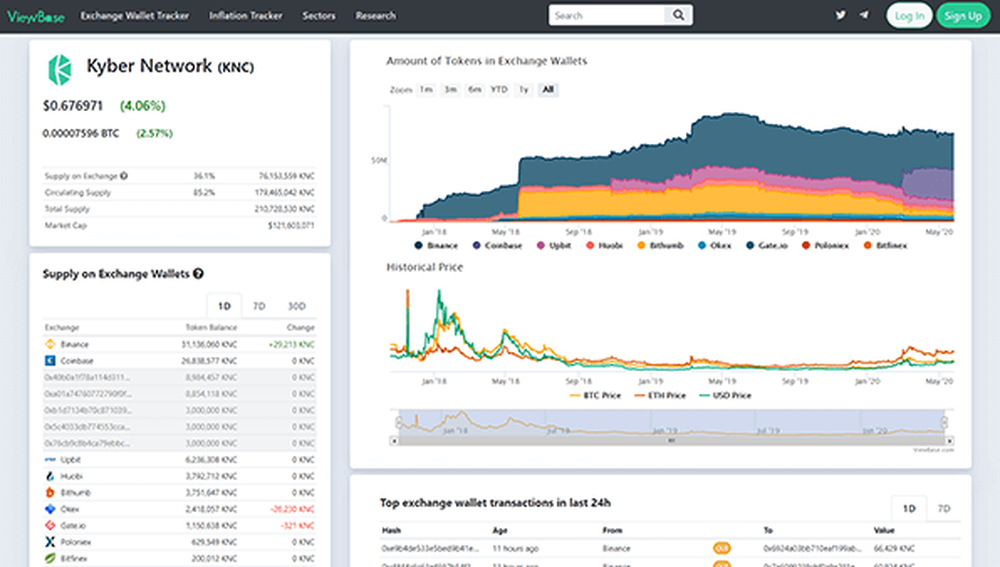1000x567 pixels.
Task: Toggle Huobi series in chart legend
Action: click(604, 246)
